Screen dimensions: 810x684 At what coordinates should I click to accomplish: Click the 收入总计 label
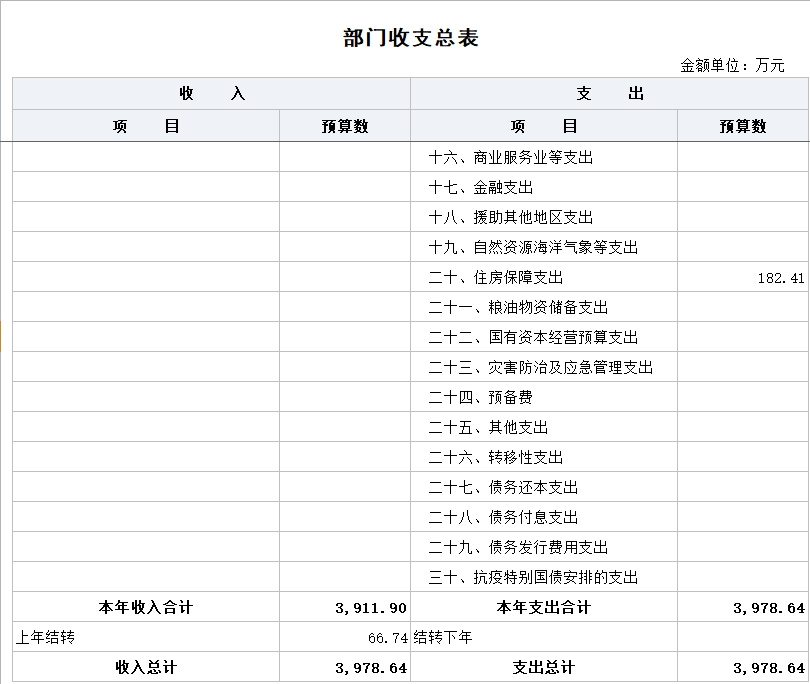coord(146,667)
